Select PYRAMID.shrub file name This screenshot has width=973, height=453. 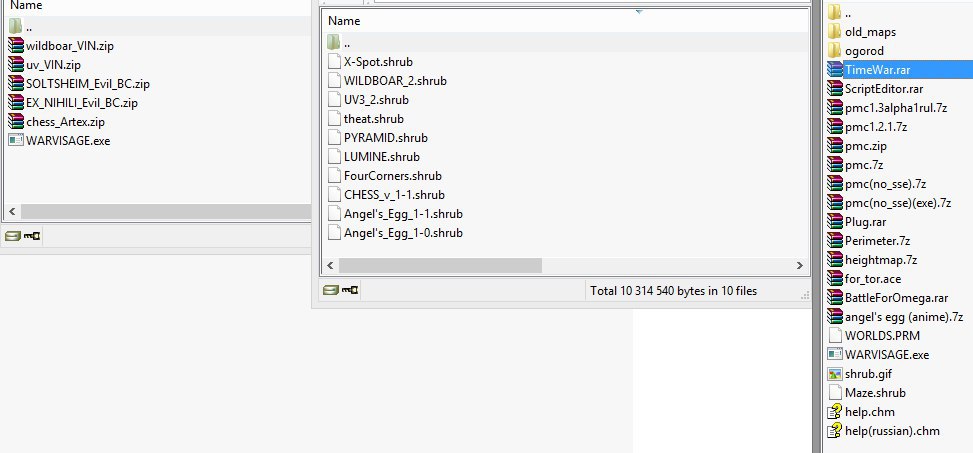[385, 138]
